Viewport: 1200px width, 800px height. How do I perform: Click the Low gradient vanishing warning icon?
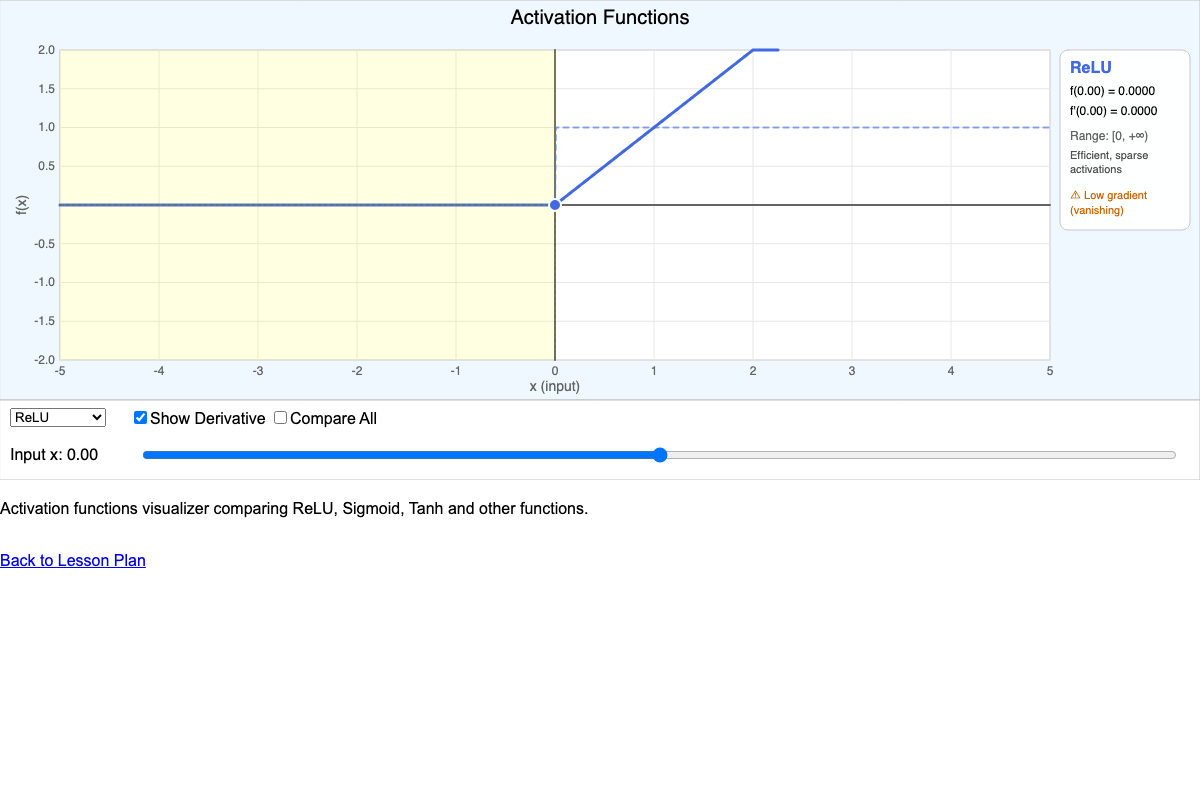(1077, 195)
